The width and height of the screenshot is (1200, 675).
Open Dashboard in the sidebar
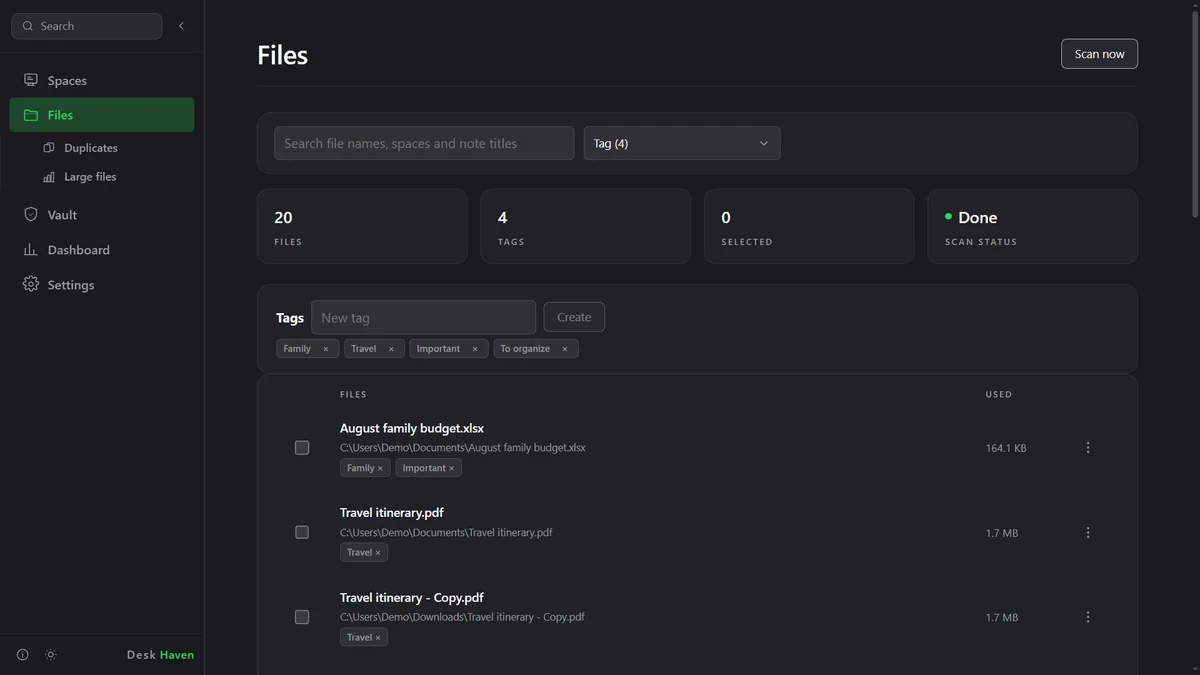[102, 250]
